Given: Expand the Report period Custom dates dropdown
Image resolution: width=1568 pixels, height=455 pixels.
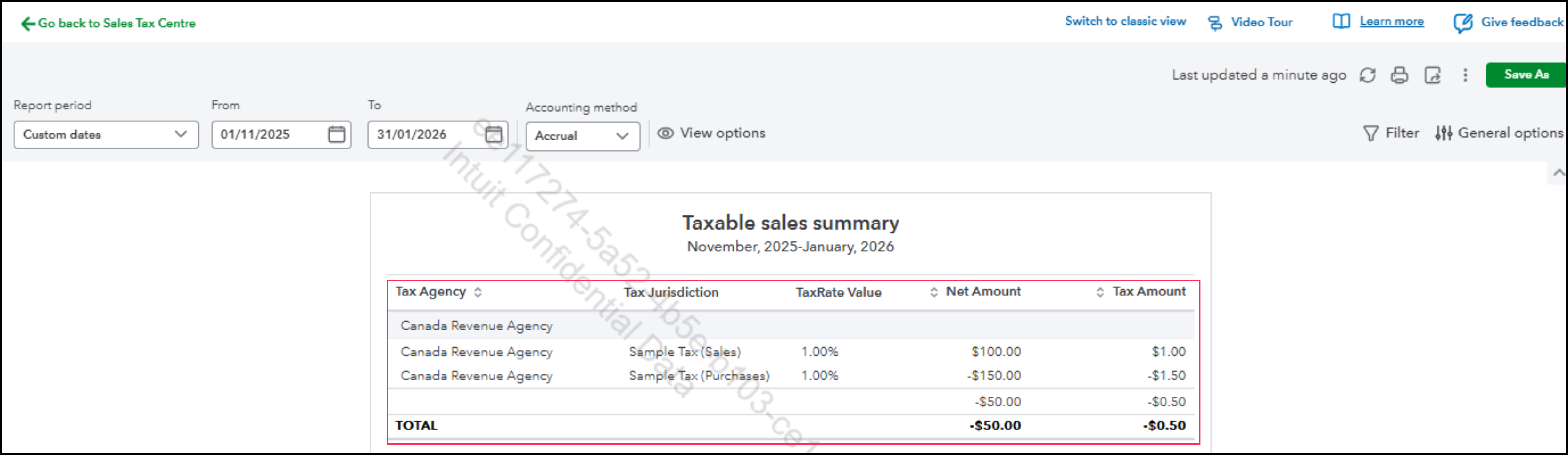Looking at the screenshot, I should [106, 134].
